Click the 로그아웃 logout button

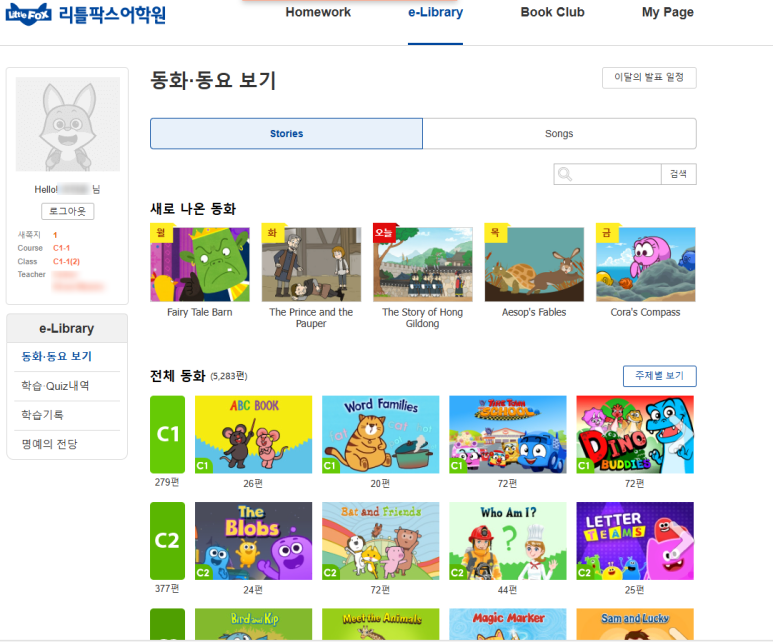(x=68, y=212)
